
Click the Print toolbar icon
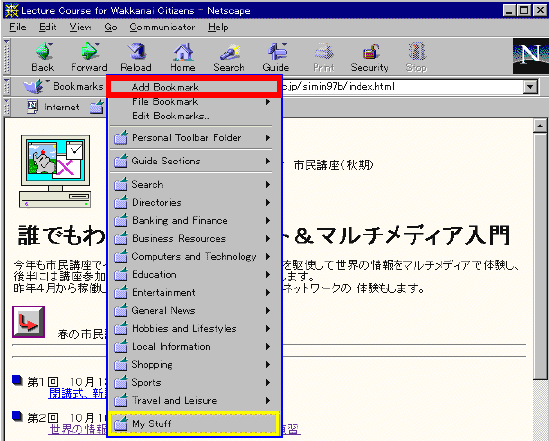tap(324, 57)
